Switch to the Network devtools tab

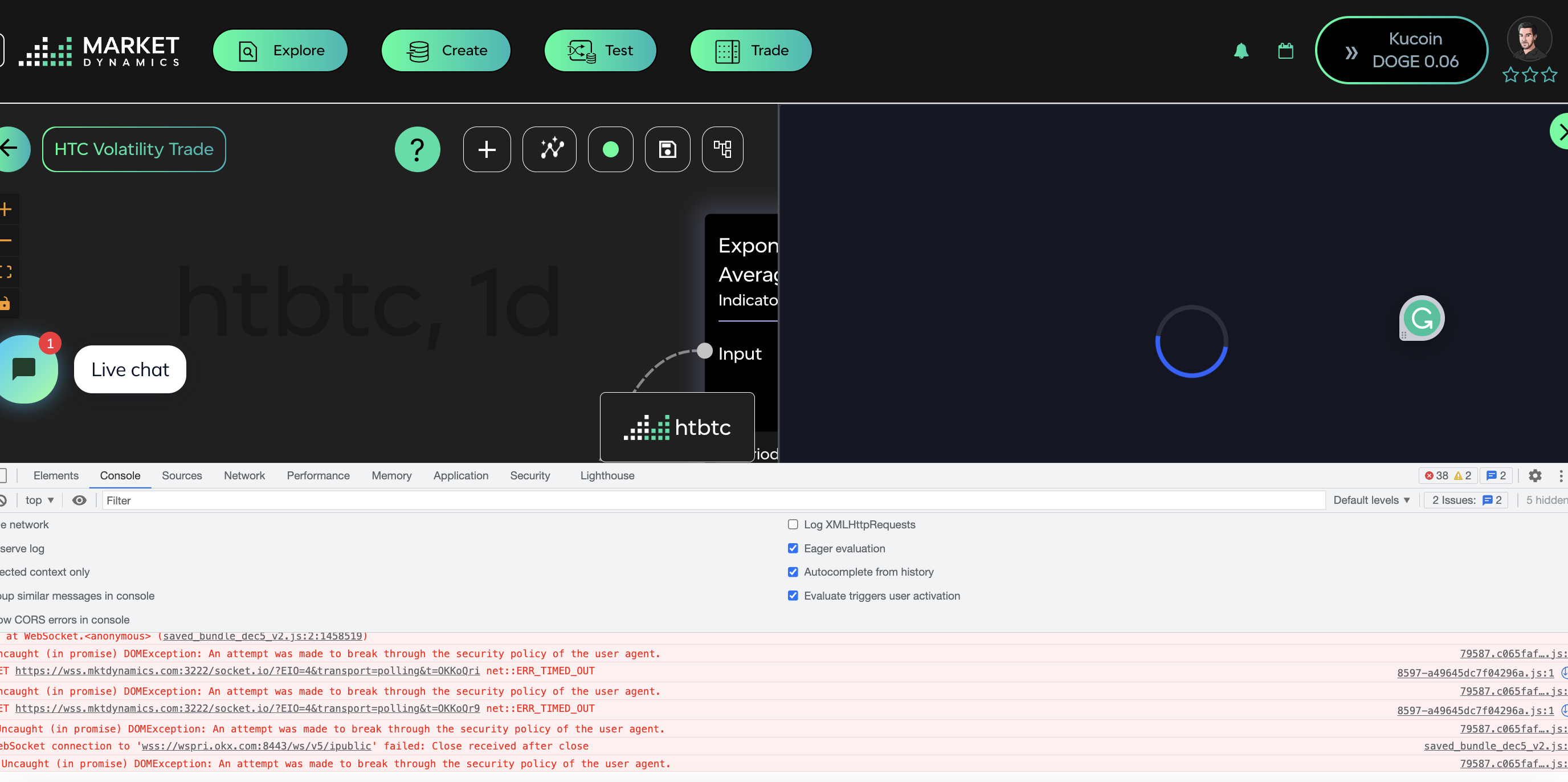click(x=244, y=476)
